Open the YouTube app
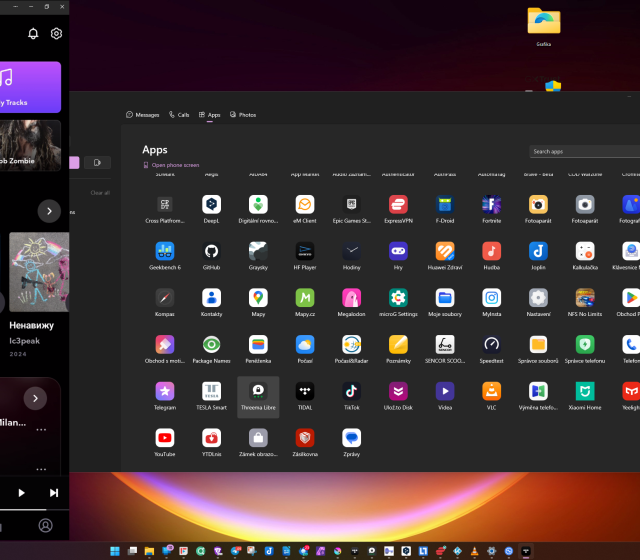Viewport: 640px width, 560px height. pyautogui.click(x=165, y=438)
